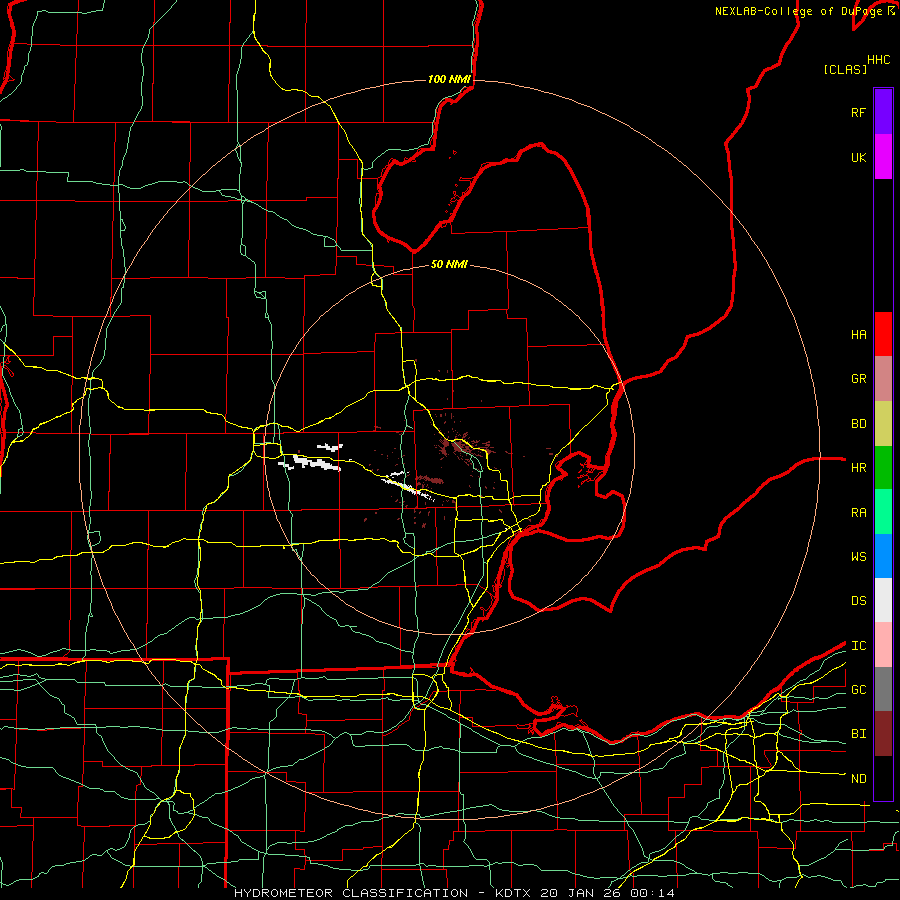Image resolution: width=900 pixels, height=900 pixels.
Task: Click the 100 NMI range ring label
Action: point(449,79)
